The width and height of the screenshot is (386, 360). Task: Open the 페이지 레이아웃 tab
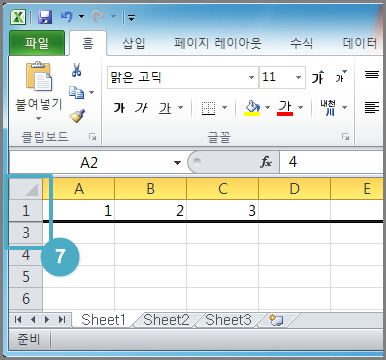point(218,43)
